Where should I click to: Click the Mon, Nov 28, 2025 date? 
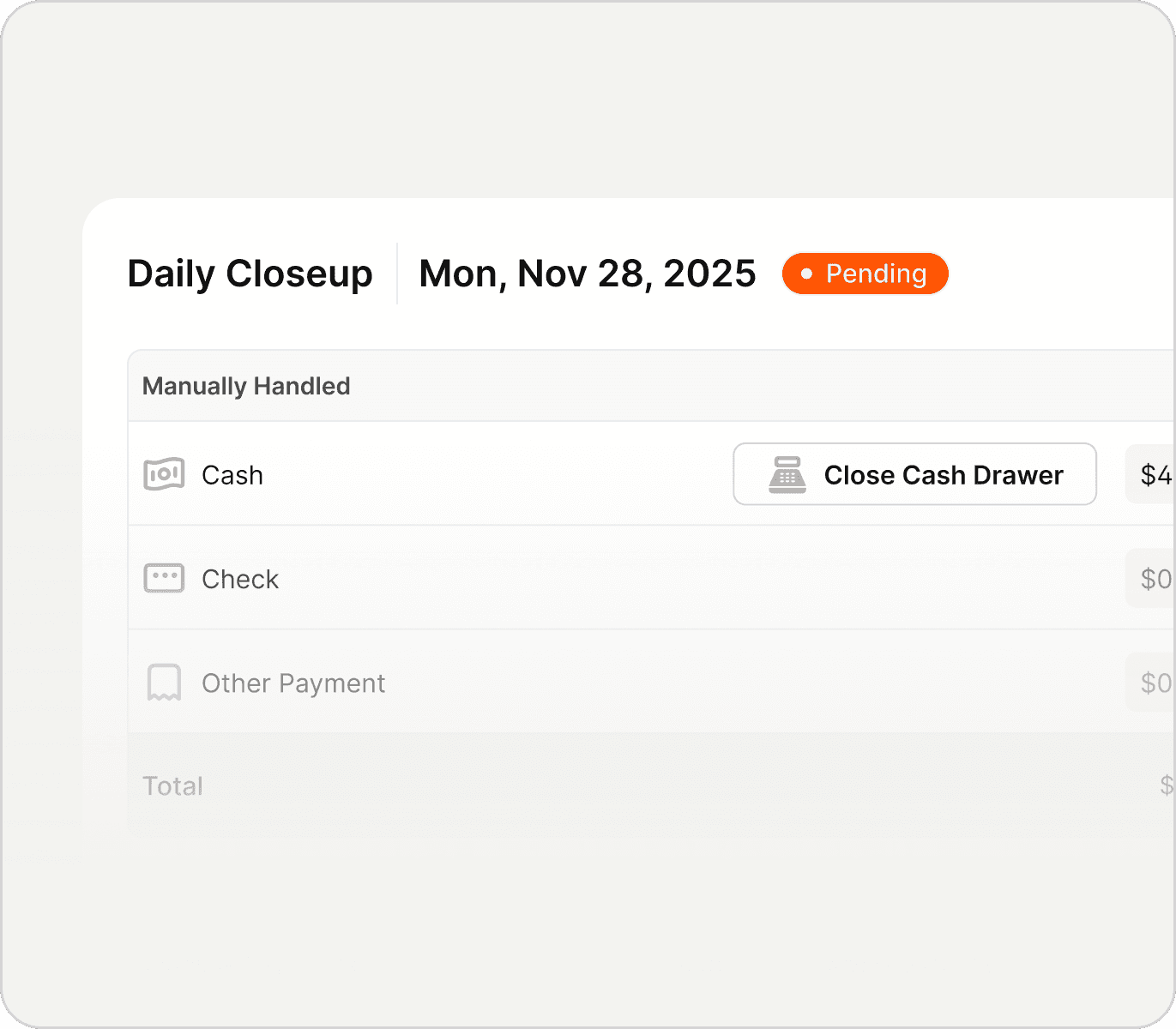[x=588, y=274]
